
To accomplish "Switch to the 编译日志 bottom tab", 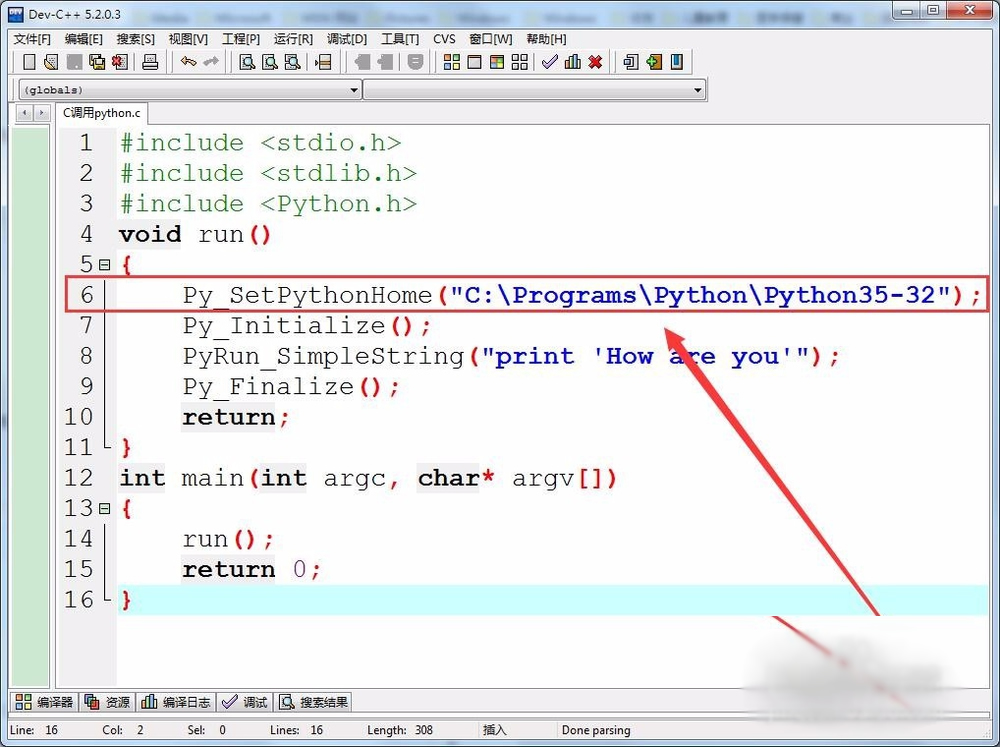I will click(175, 702).
